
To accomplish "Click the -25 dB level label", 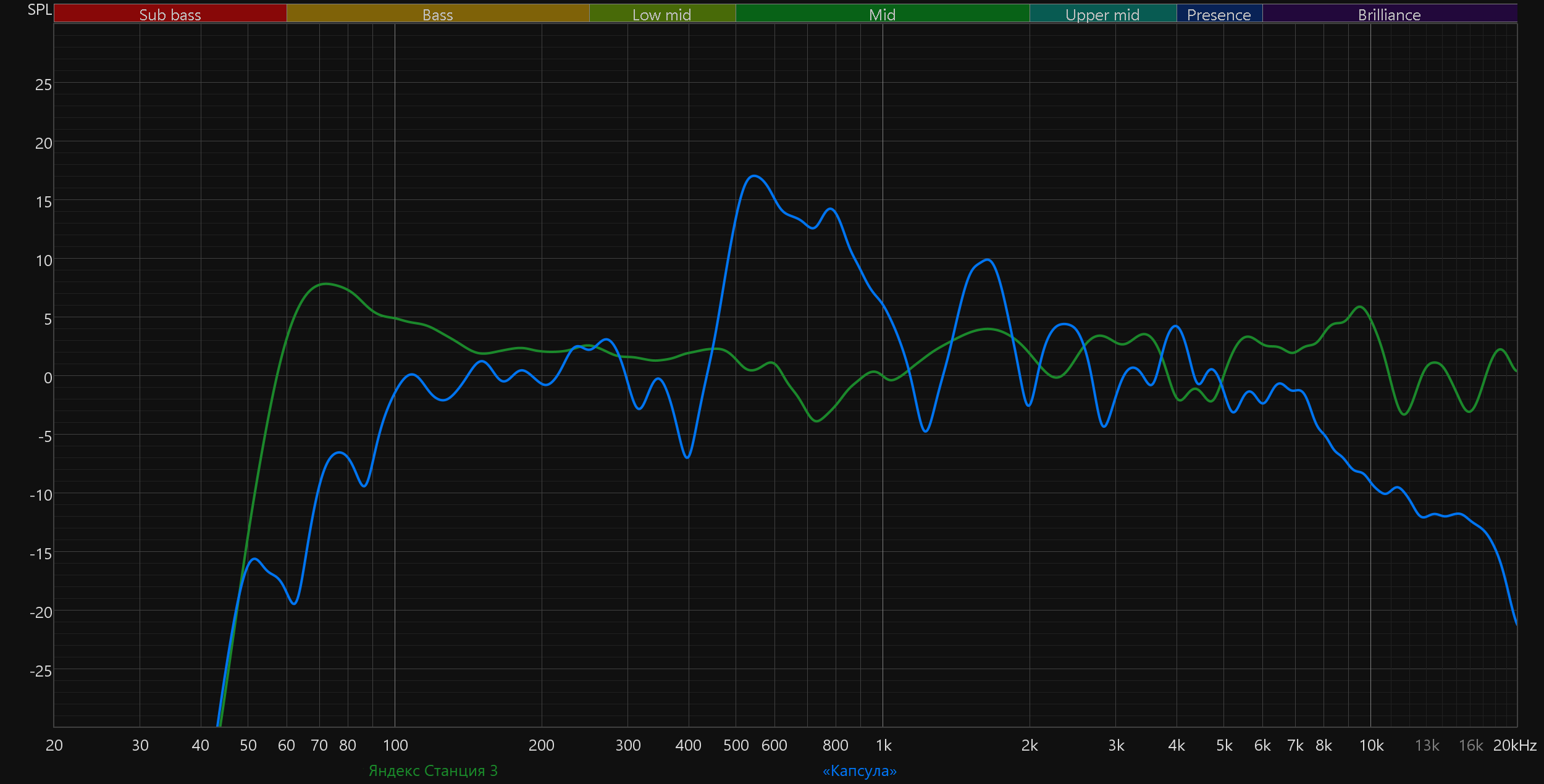I will [x=41, y=671].
